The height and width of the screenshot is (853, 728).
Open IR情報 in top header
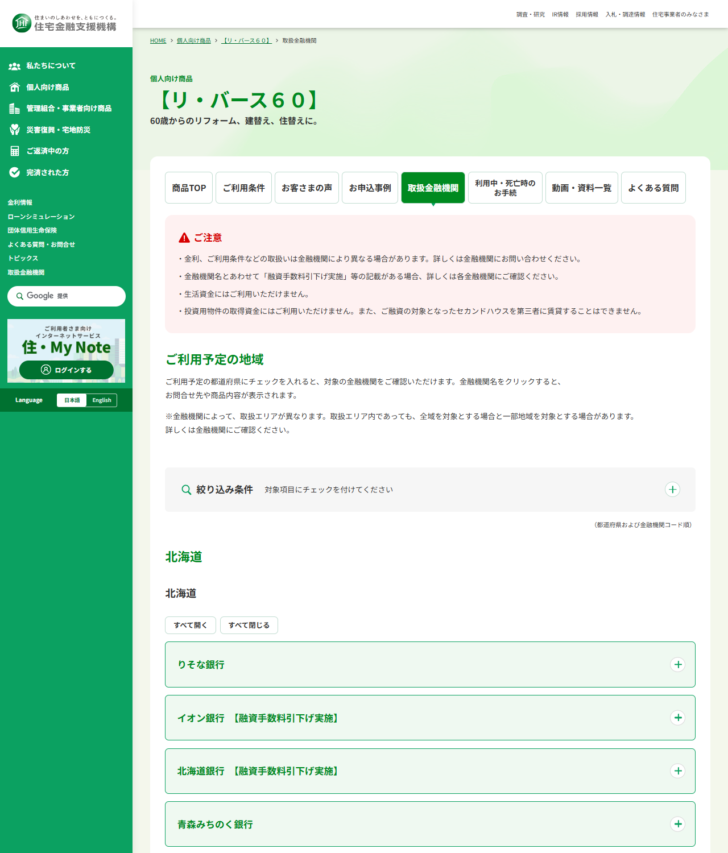tap(560, 15)
